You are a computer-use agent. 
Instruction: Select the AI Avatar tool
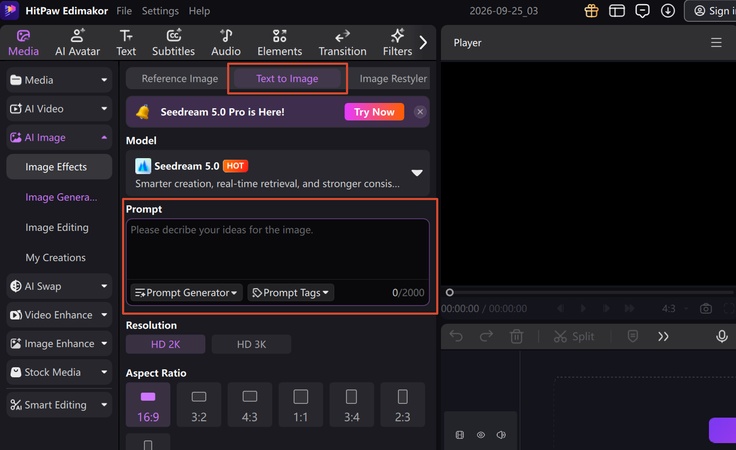point(77,43)
